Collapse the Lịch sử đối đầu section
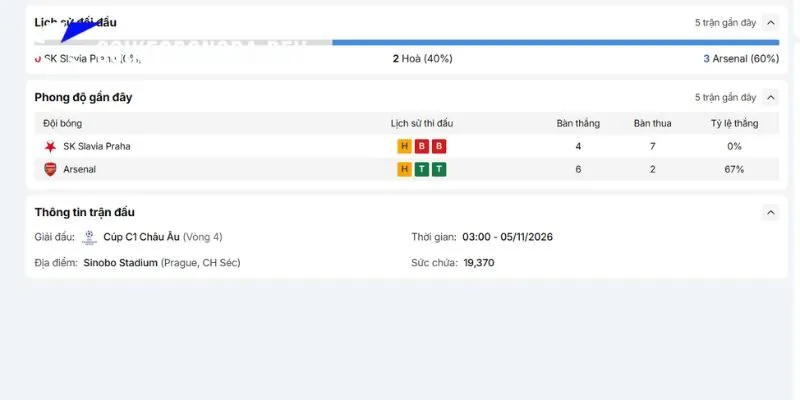This screenshot has width=800, height=400. coord(771,22)
